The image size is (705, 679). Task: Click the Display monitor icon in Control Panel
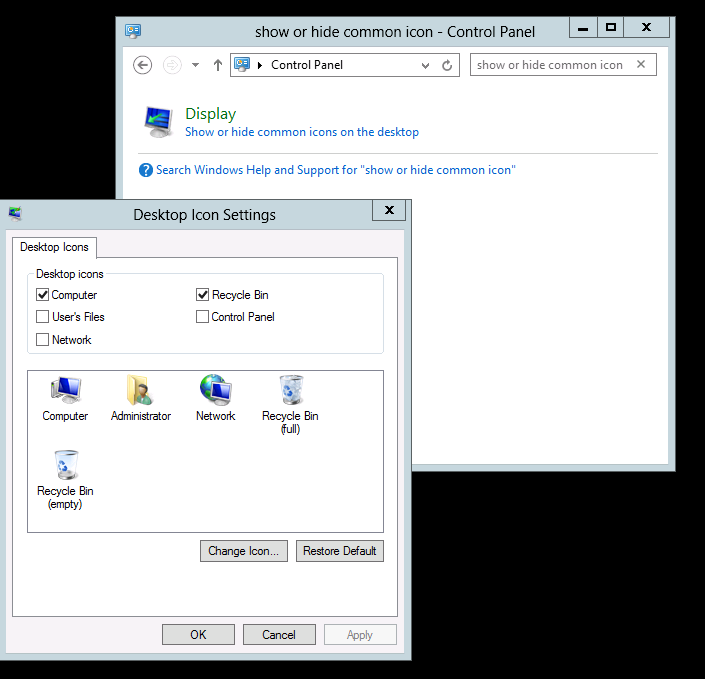point(158,121)
